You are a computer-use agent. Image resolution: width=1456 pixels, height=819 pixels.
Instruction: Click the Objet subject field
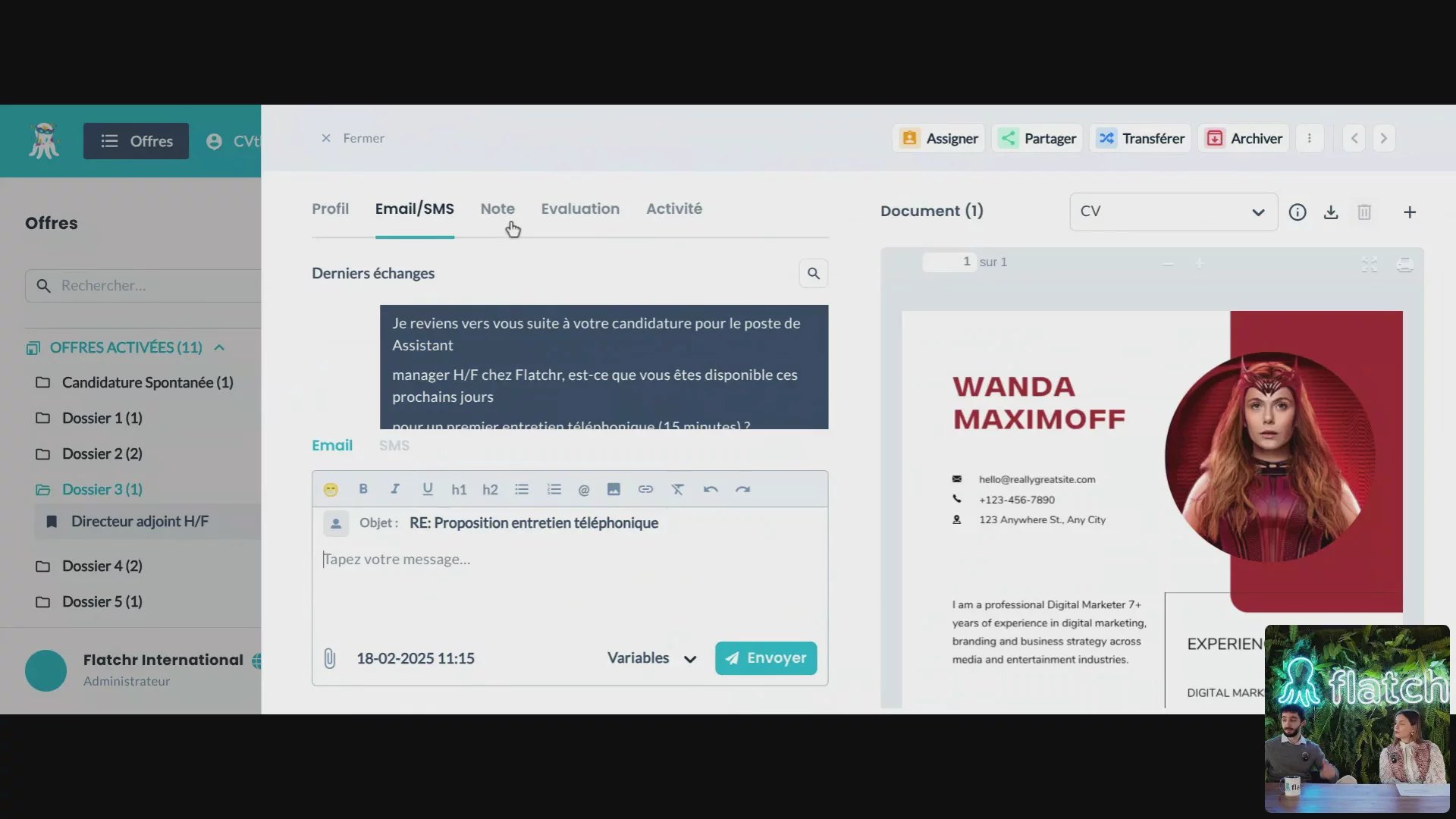point(534,523)
